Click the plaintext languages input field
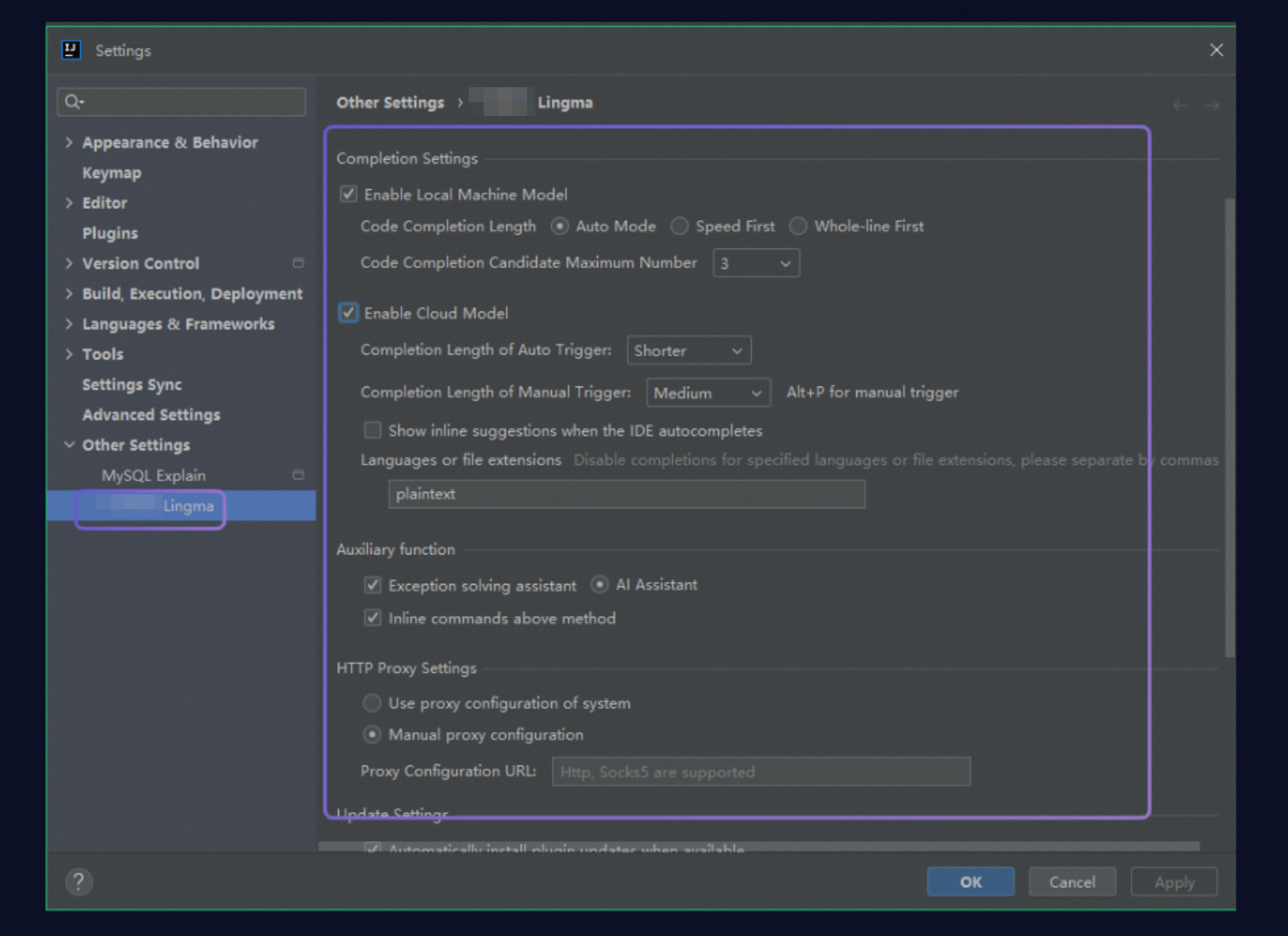This screenshot has height=936, width=1288. pos(627,494)
